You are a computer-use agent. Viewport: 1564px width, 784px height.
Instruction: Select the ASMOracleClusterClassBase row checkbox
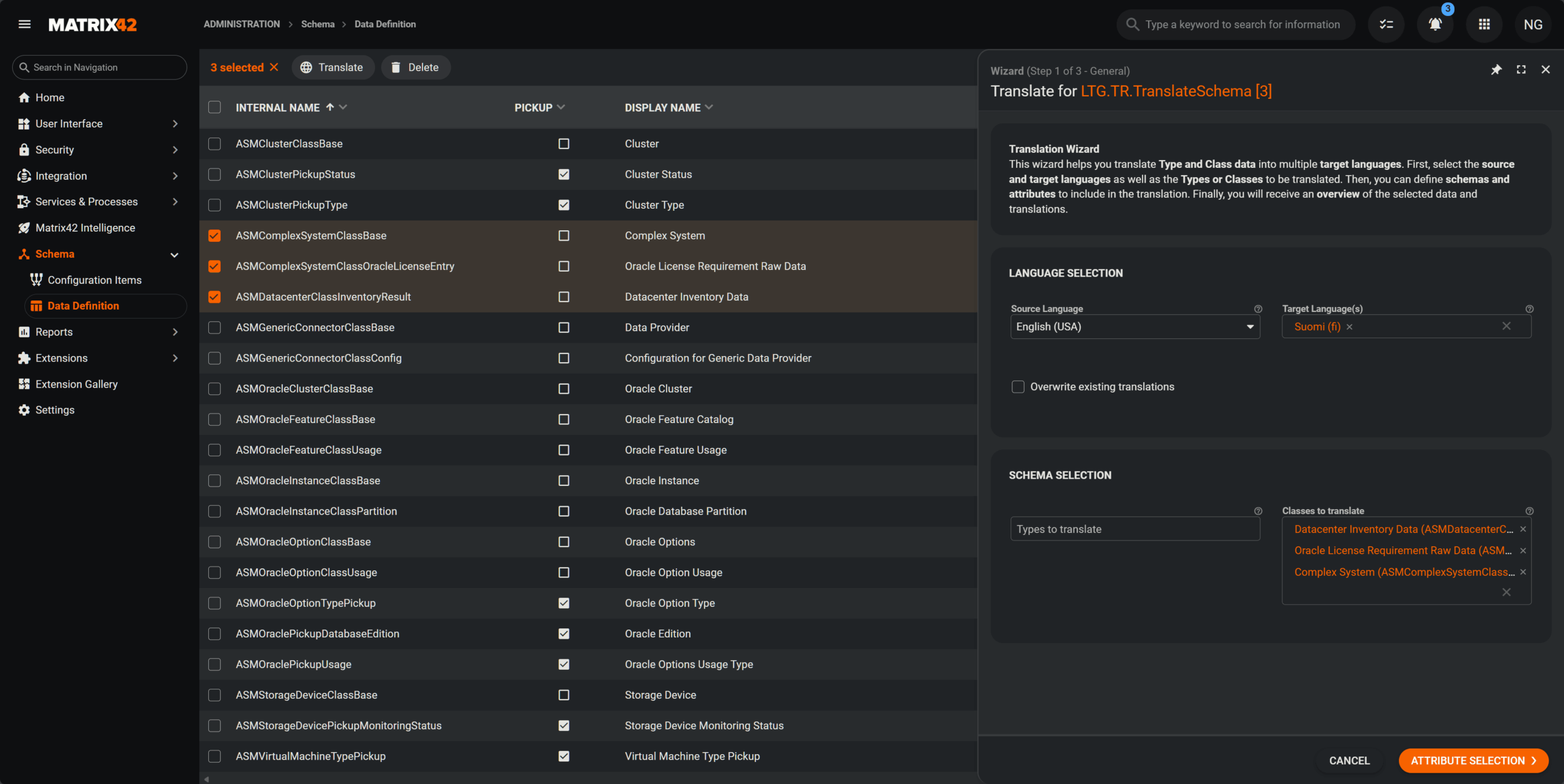(x=214, y=389)
